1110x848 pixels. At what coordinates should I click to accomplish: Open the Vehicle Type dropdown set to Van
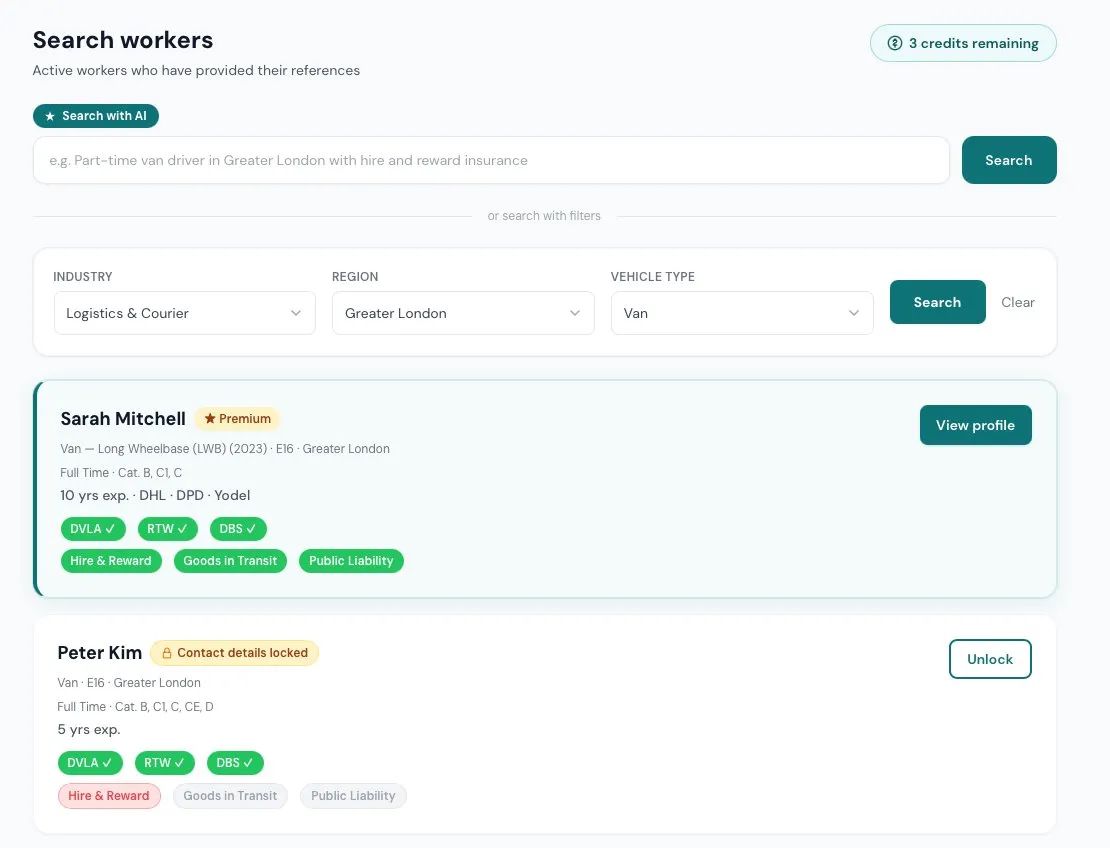pos(741,313)
